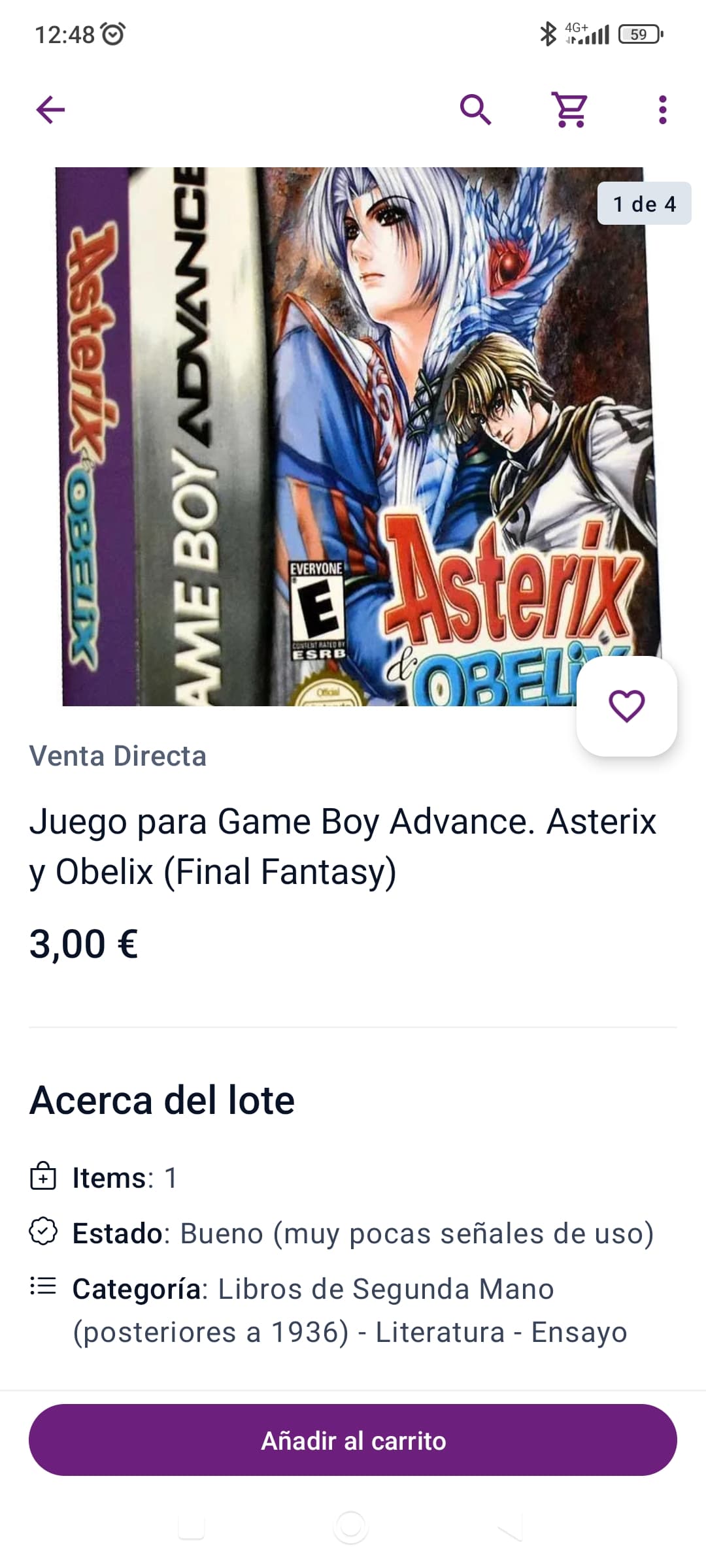Tap the Bluetooth status icon

[x=547, y=34]
